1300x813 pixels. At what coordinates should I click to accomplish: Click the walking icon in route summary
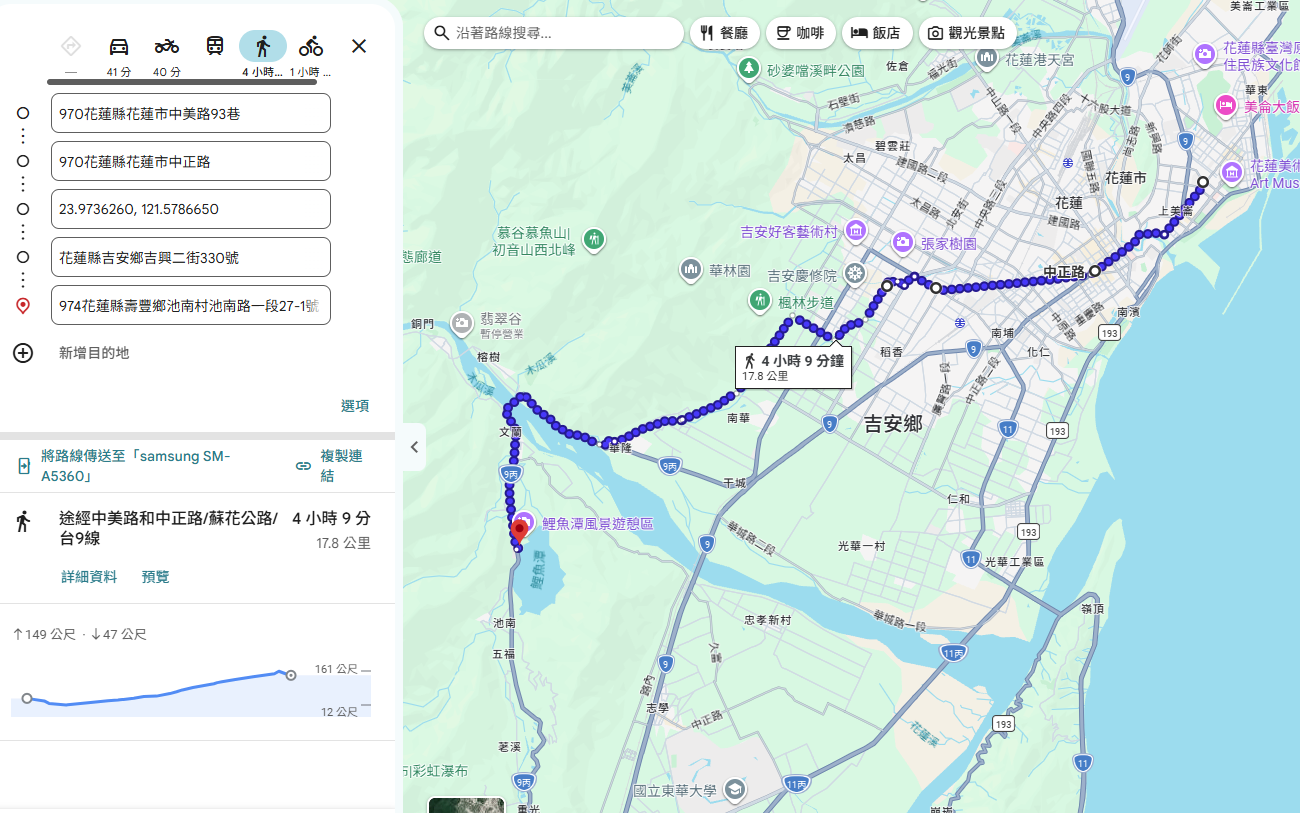23,521
